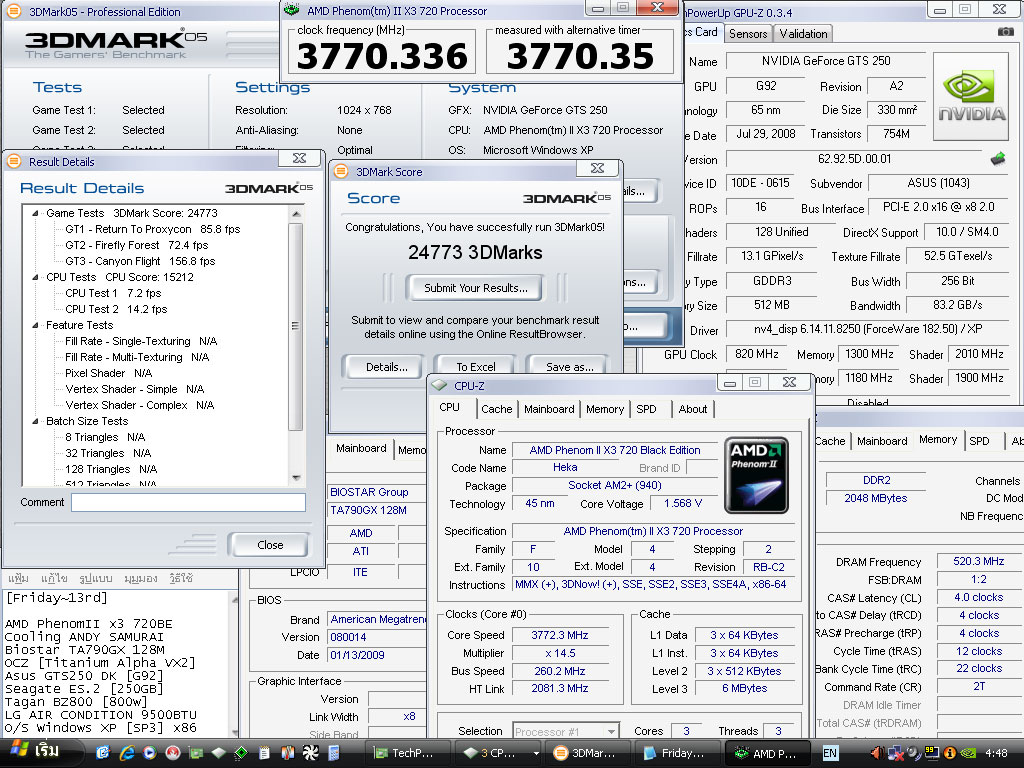Click the volume speaker icon in system tray
Viewport: 1024px width, 768px height.
pos(877,752)
